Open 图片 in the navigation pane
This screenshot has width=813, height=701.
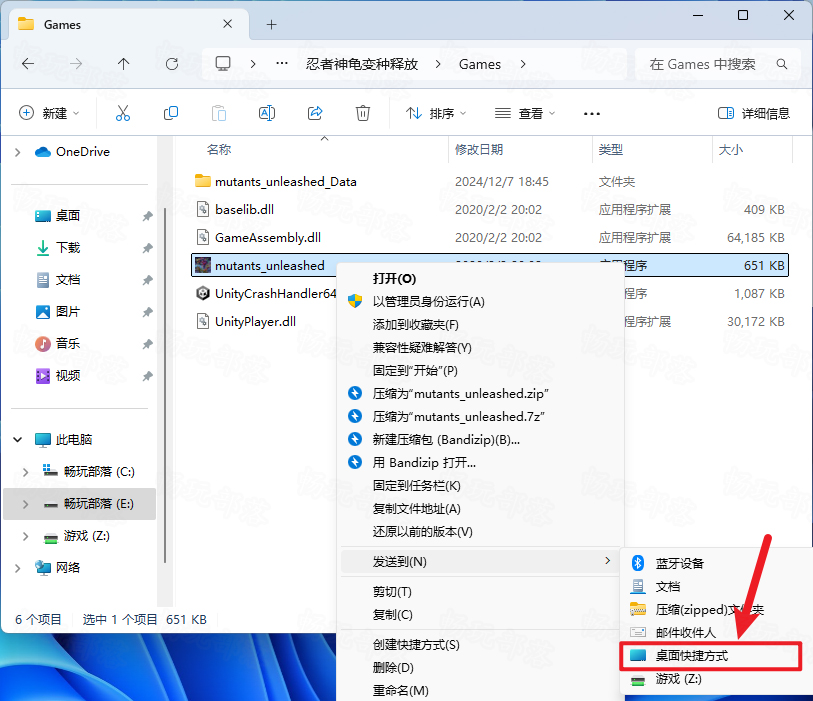pos(68,312)
